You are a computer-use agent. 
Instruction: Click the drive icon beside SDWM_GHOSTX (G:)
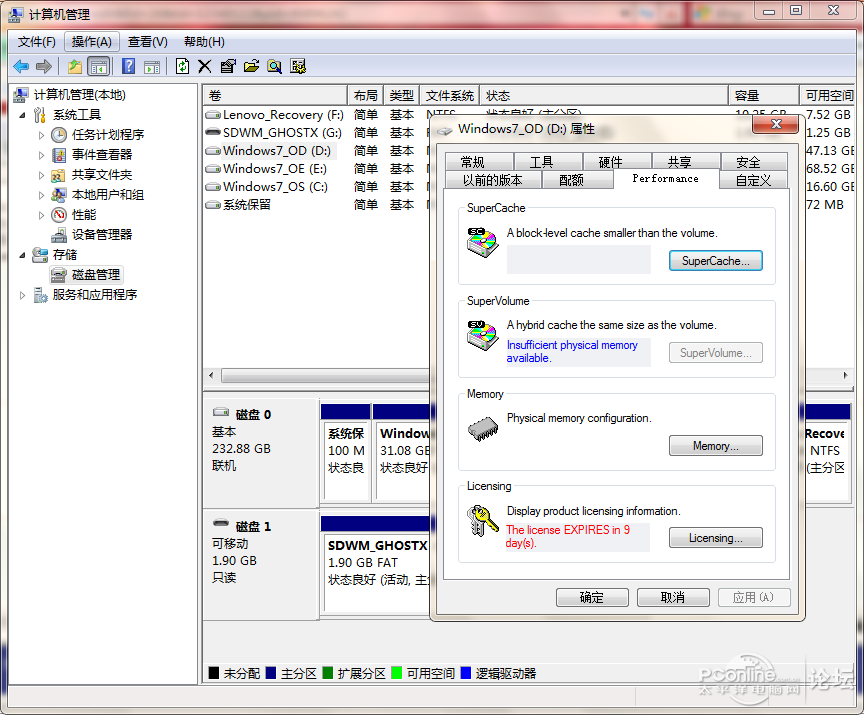point(213,133)
